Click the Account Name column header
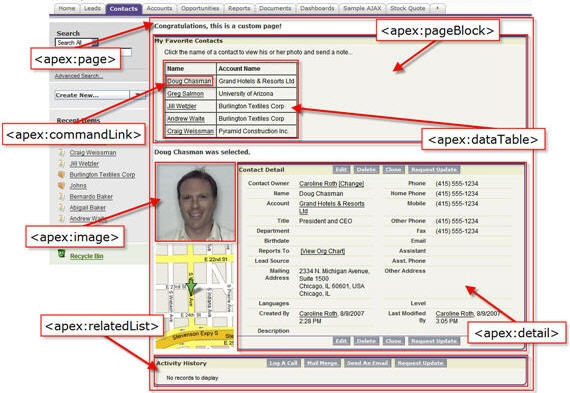 (x=257, y=68)
